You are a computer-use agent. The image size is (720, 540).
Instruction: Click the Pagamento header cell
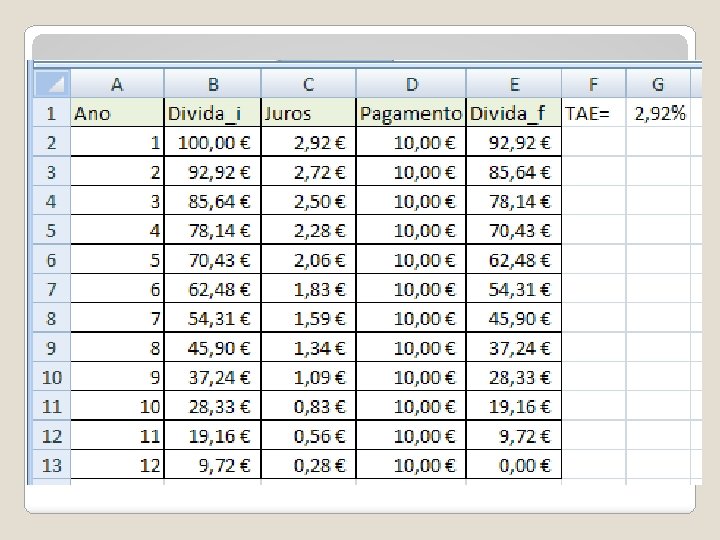(411, 112)
